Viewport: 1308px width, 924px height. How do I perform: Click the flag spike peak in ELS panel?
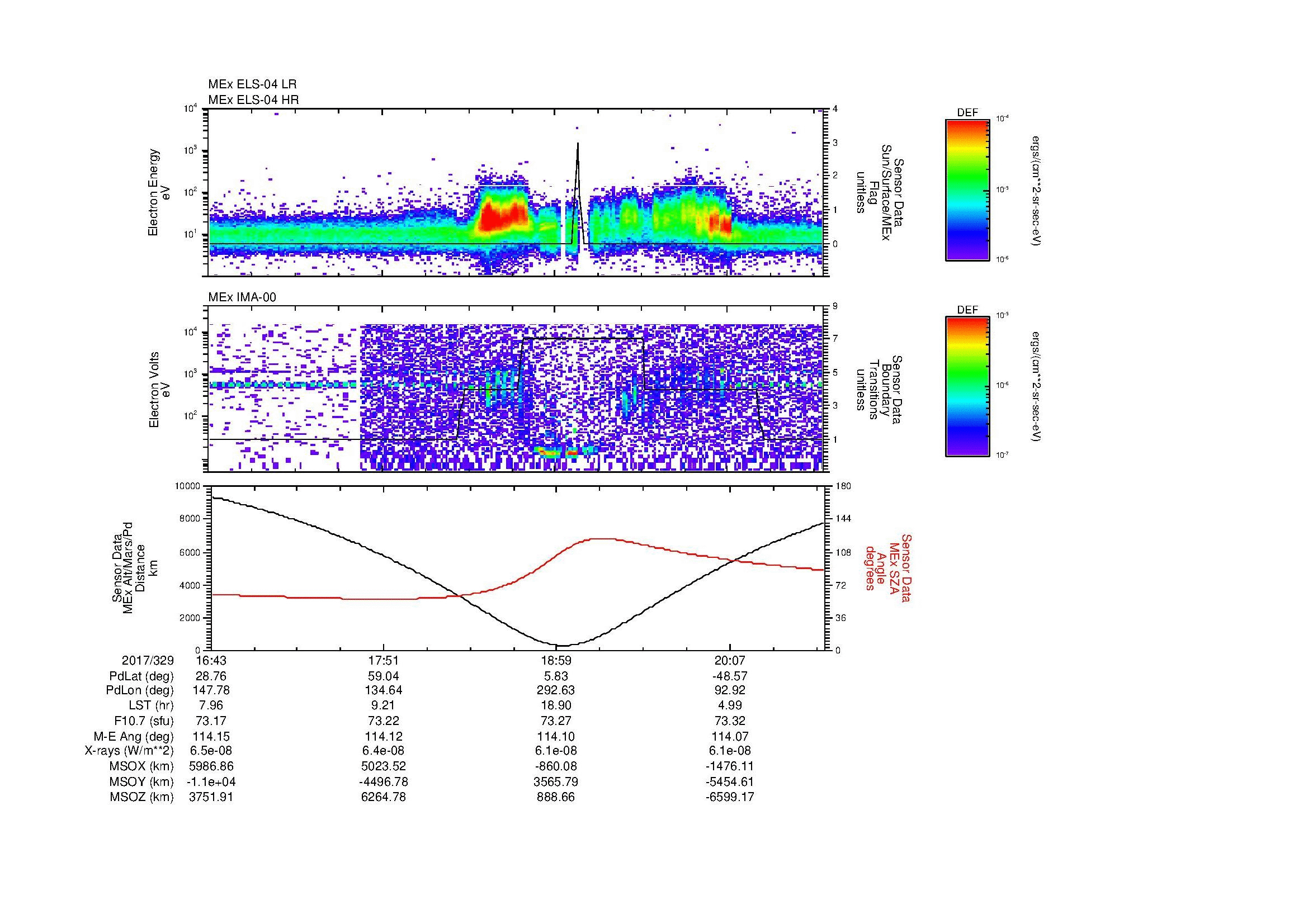pos(578,144)
